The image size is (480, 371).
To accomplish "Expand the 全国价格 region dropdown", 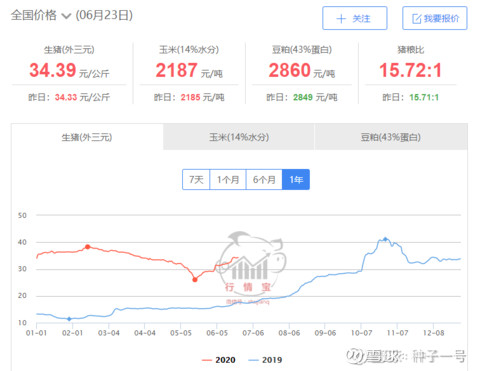I will pyautogui.click(x=41, y=15).
